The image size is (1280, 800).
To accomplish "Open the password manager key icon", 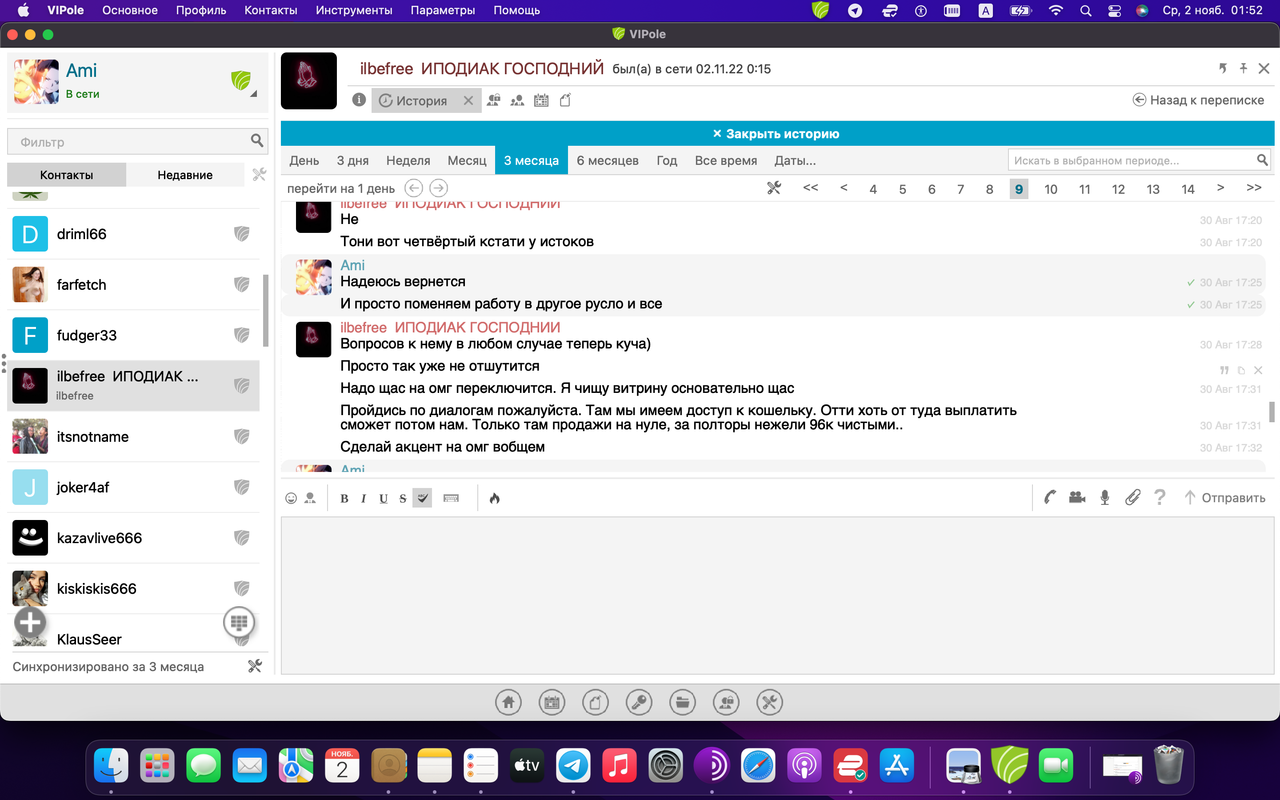I will tap(639, 702).
